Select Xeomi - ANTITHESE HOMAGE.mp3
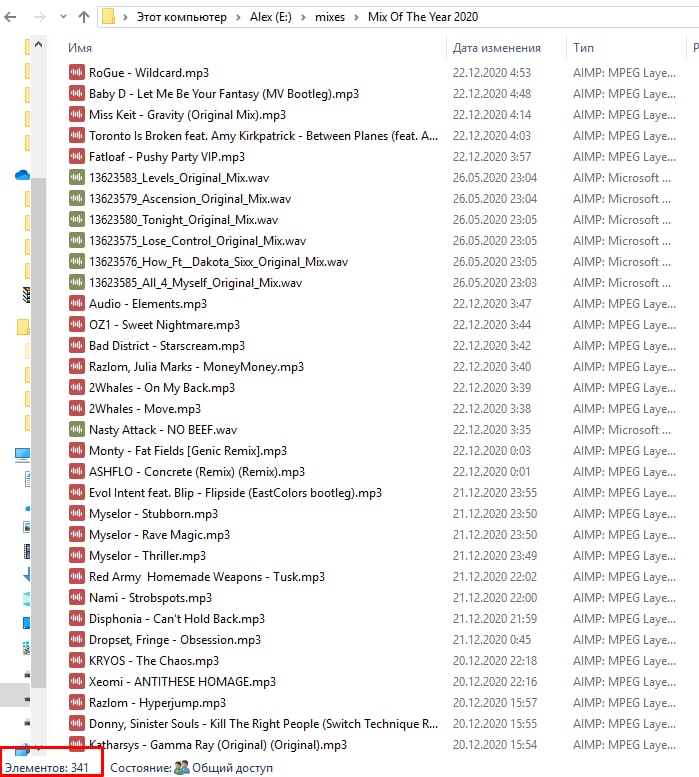This screenshot has width=699, height=777. [x=182, y=681]
